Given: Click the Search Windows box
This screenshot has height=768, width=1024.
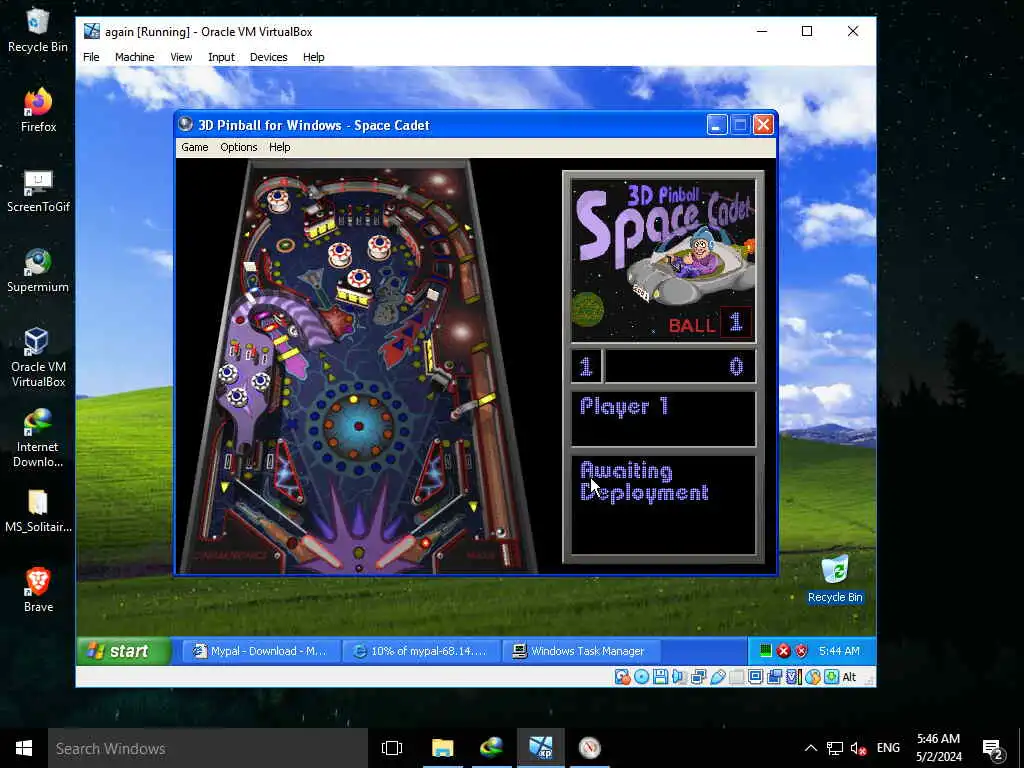Looking at the screenshot, I should pos(208,748).
